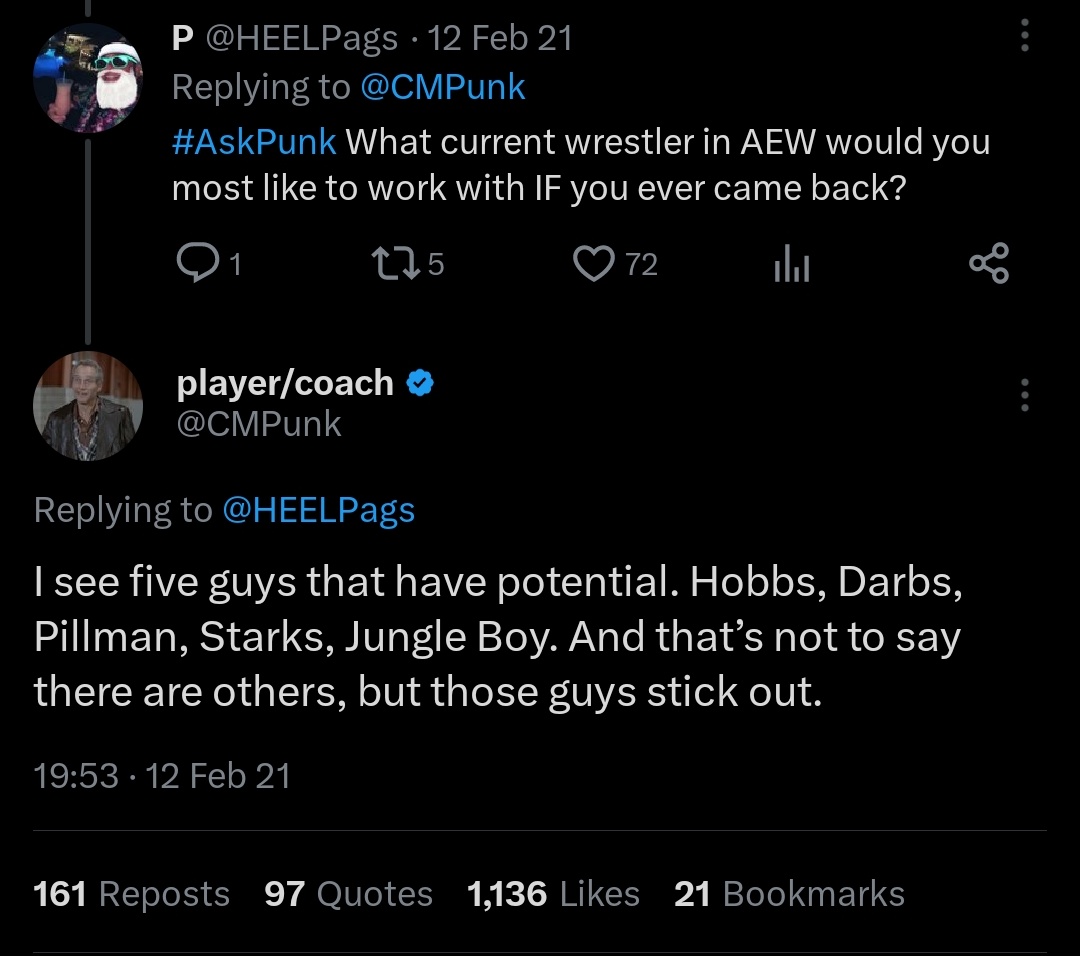Open CMPunk profile avatar picture
This screenshot has width=1080, height=956.
pyautogui.click(x=88, y=405)
